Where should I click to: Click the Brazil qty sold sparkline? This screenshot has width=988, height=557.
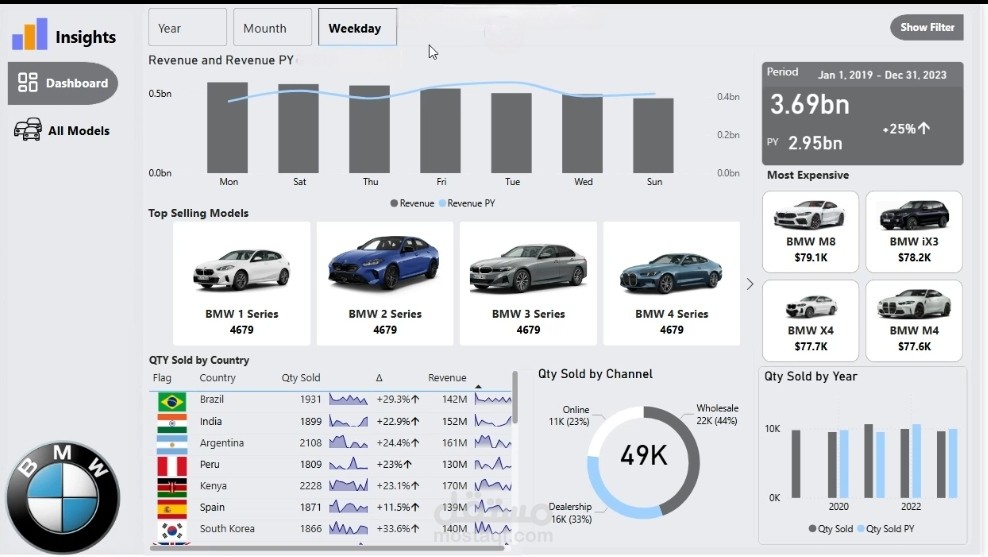(x=348, y=399)
